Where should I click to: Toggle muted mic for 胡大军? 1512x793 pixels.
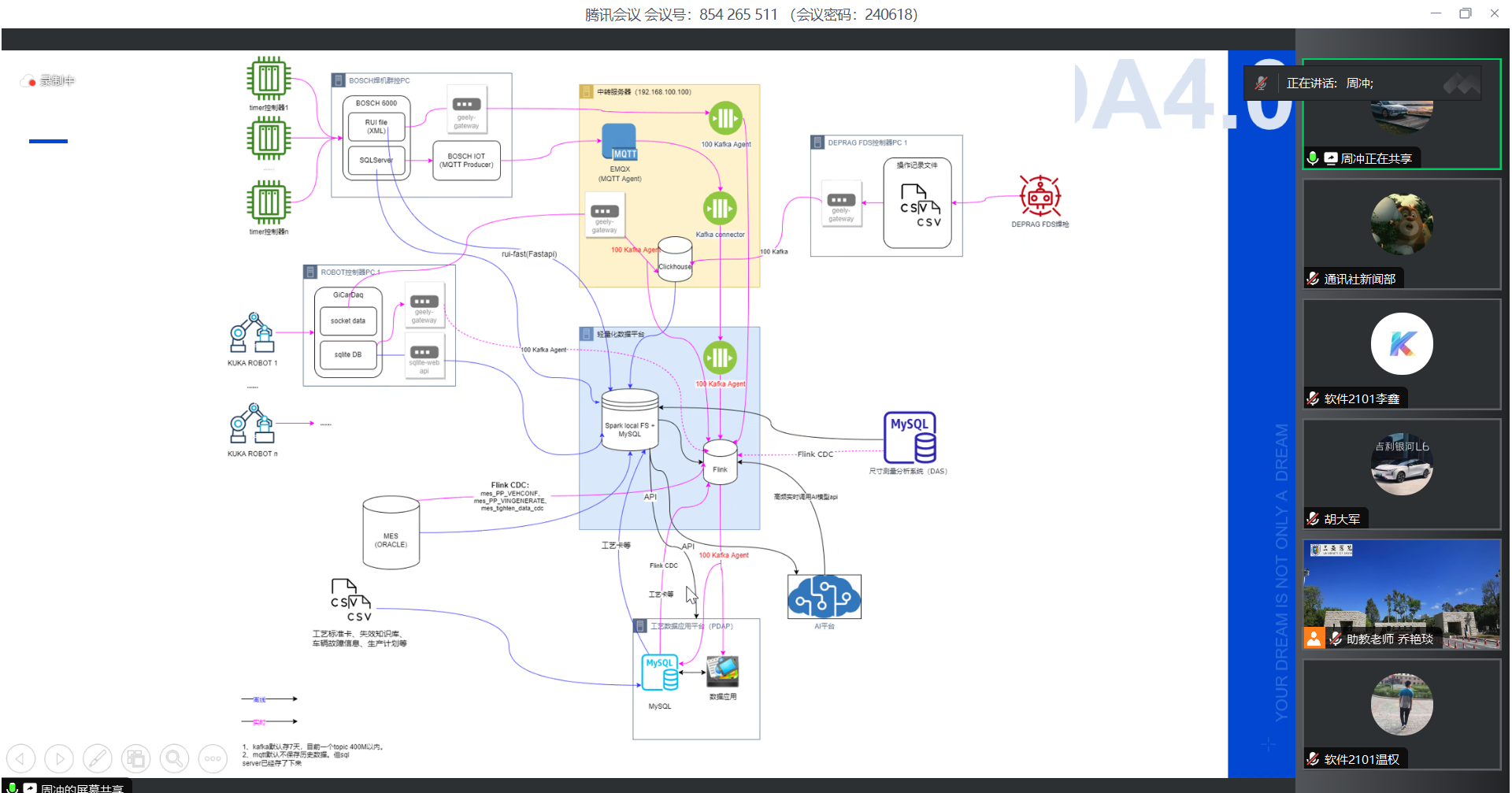click(x=1313, y=519)
